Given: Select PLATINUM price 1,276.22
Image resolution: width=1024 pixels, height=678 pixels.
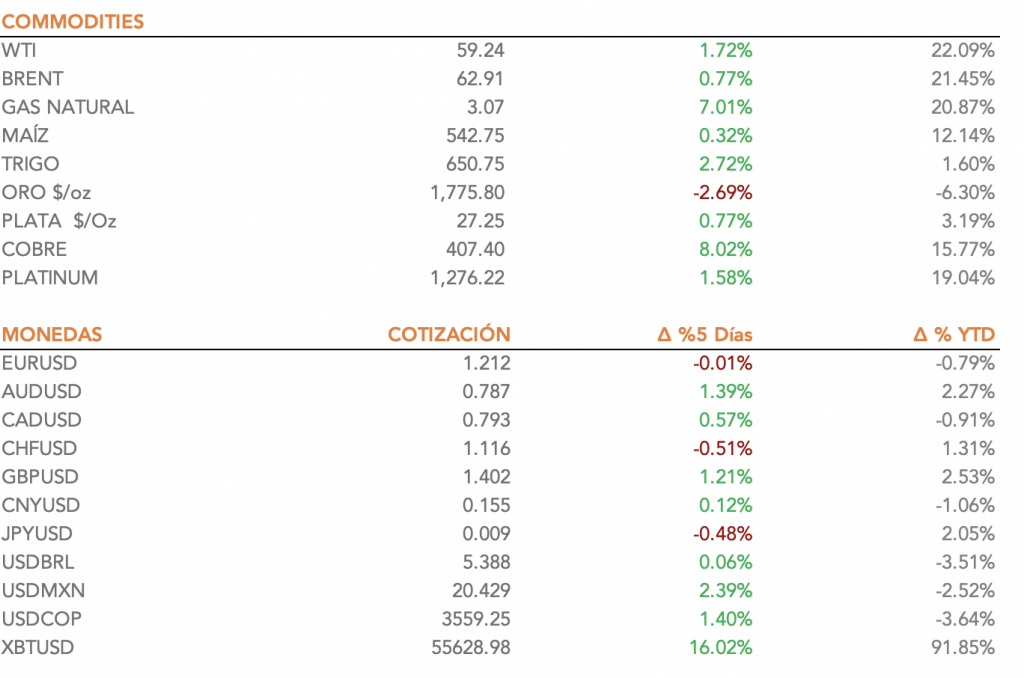Looking at the screenshot, I should (x=468, y=278).
